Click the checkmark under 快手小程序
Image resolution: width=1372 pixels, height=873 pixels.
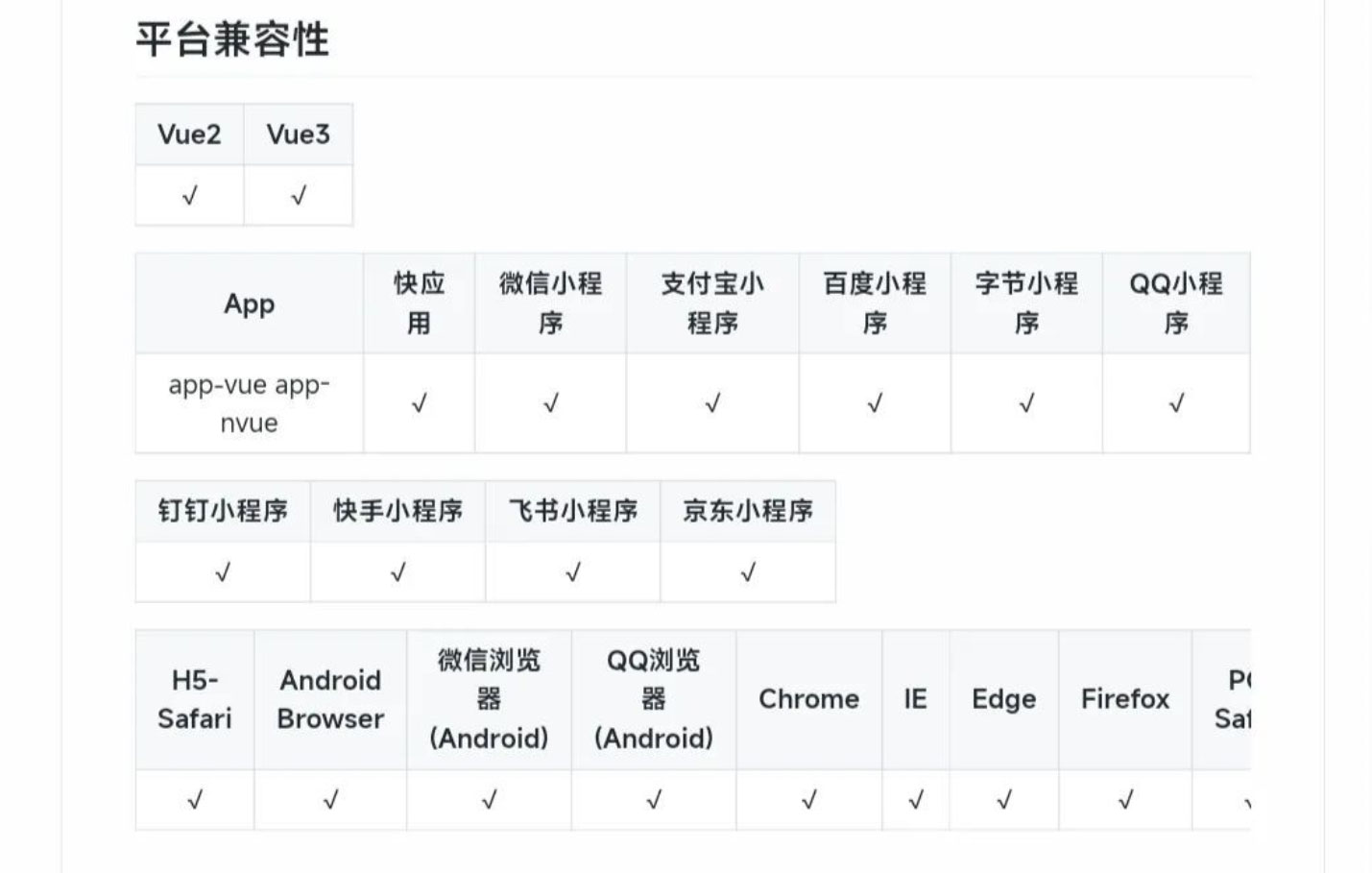tap(397, 573)
